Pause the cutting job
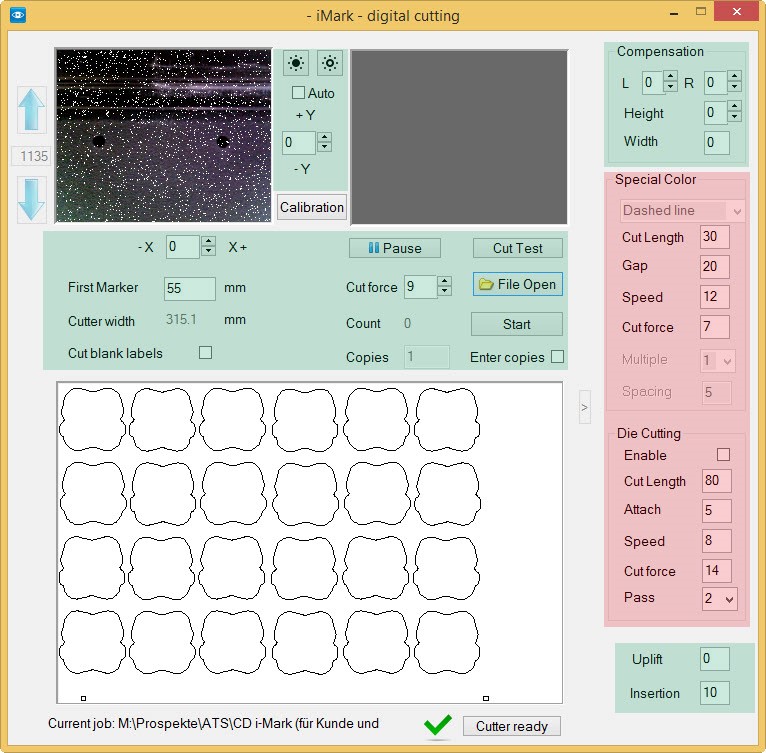The height and width of the screenshot is (753, 766). point(395,248)
